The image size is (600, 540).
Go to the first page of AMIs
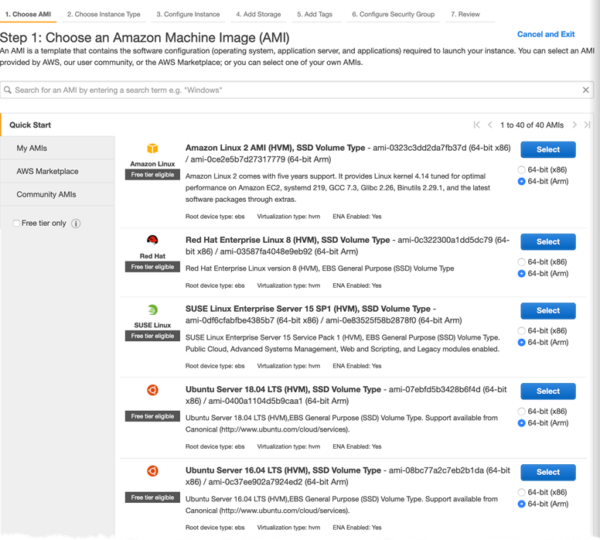coord(476,125)
